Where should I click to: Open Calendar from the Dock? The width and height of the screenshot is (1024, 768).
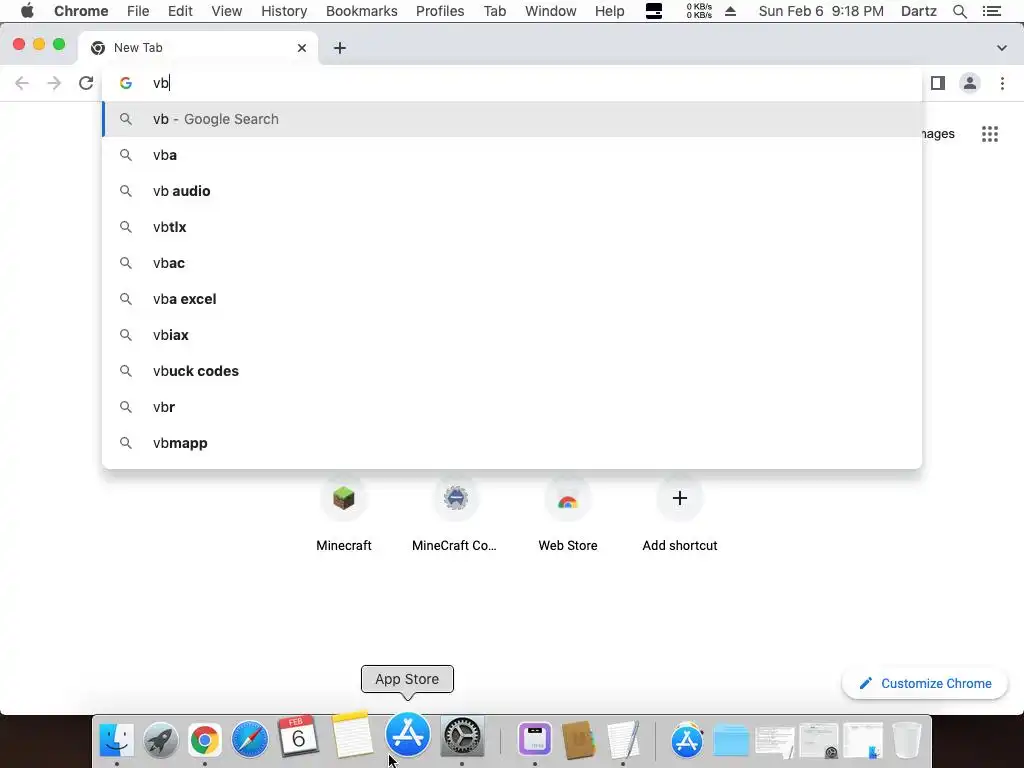[x=298, y=736]
